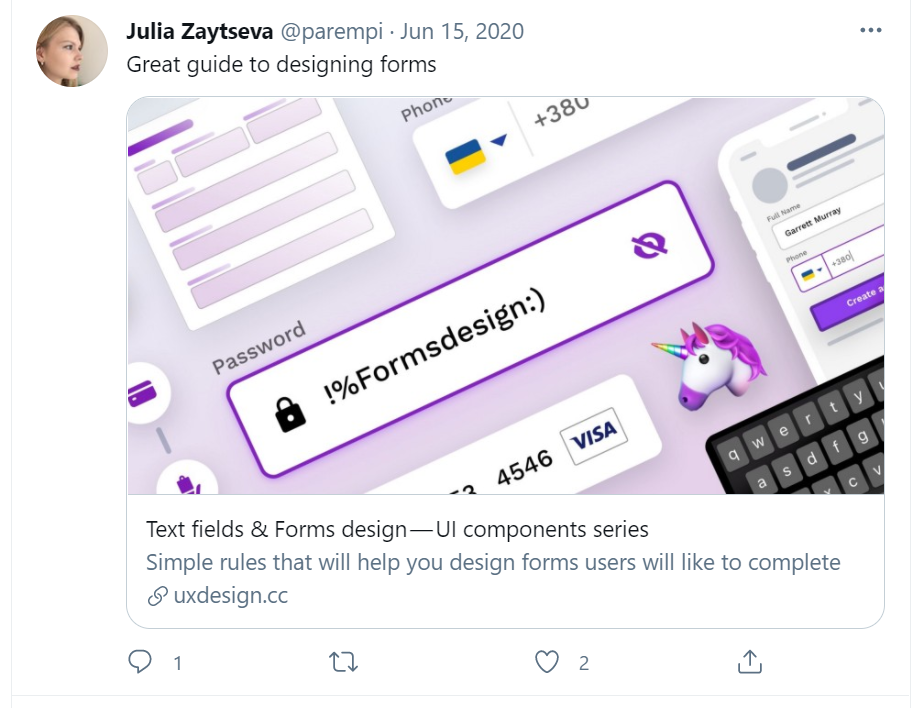Click the likes count number 2
The height and width of the screenshot is (708, 921).
pyautogui.click(x=583, y=663)
